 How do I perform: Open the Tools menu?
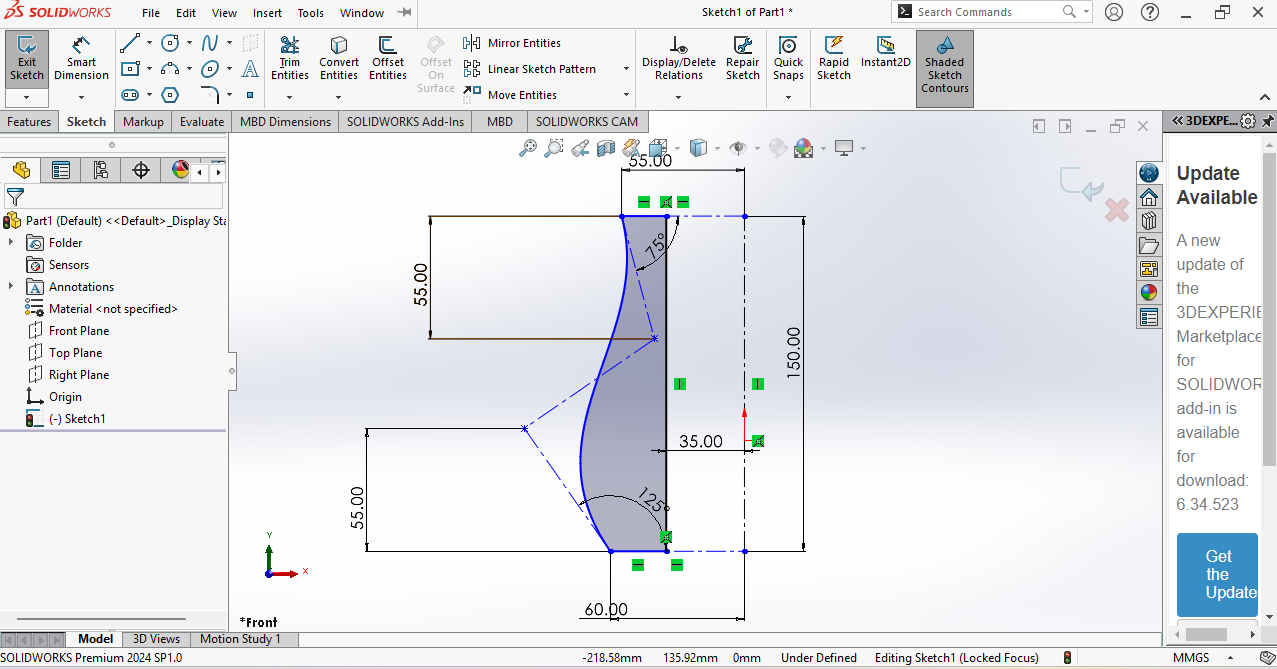click(x=311, y=13)
